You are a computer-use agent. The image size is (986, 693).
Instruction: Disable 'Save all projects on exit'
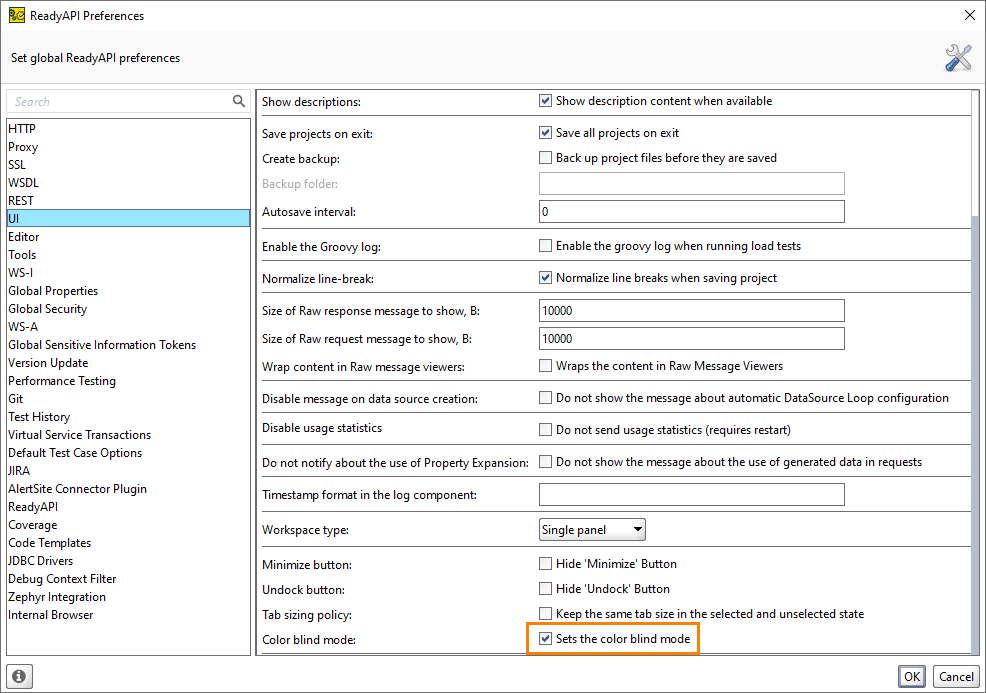click(x=546, y=131)
